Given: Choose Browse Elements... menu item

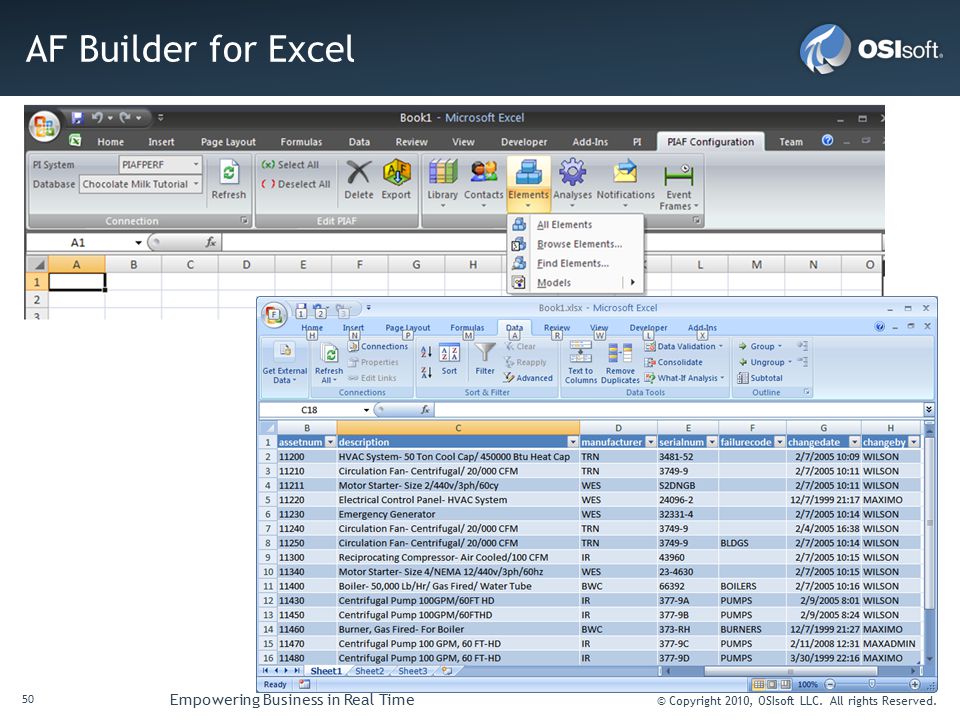Looking at the screenshot, I should pyautogui.click(x=575, y=244).
